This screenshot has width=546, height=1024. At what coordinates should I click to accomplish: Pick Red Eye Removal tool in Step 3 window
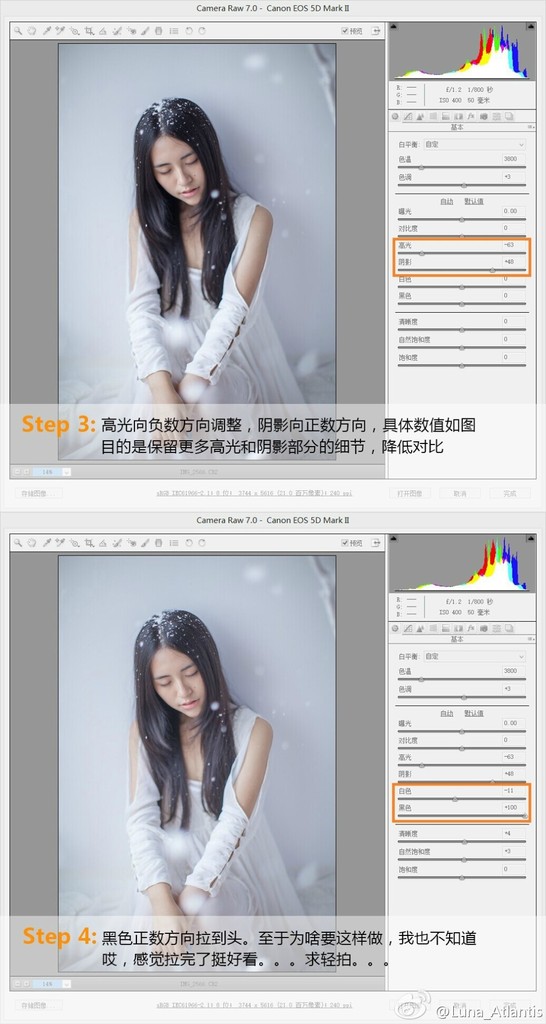coord(132,31)
